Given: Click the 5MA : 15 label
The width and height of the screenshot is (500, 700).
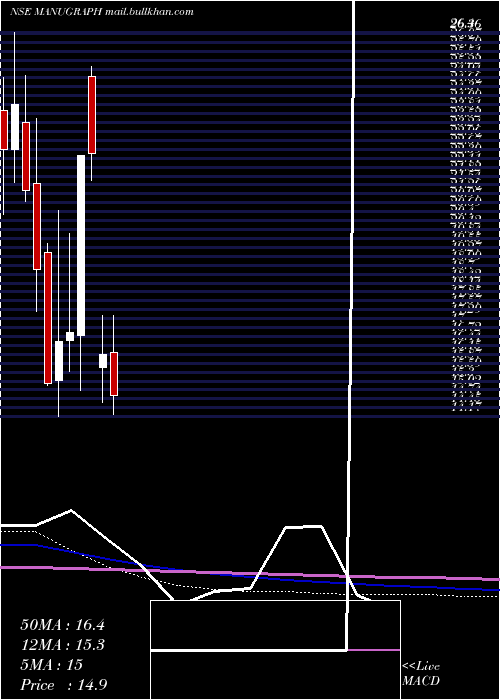Looking at the screenshot, I should (51, 665).
